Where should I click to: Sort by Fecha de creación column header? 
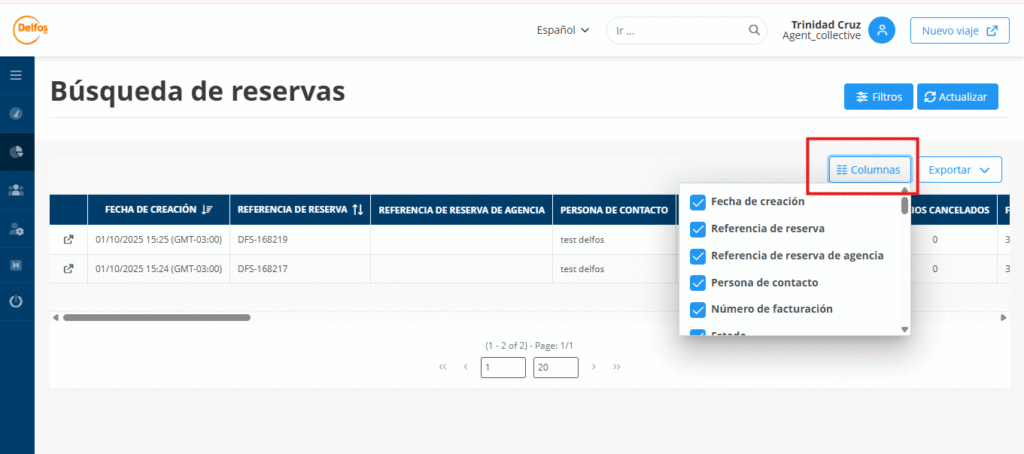click(152, 209)
